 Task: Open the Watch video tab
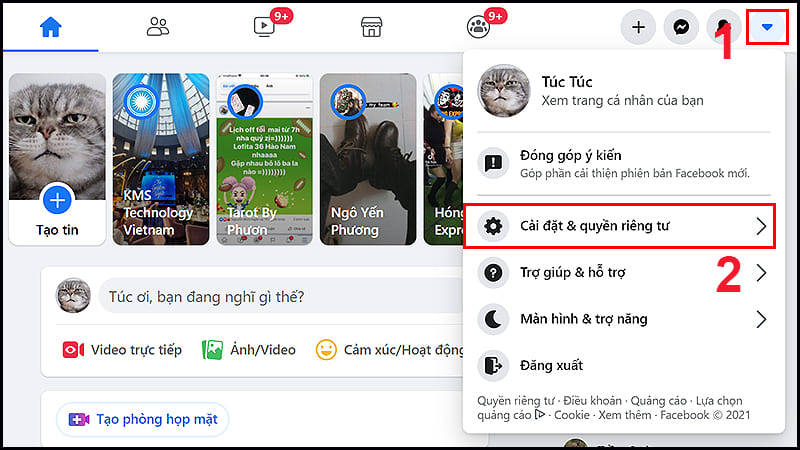pyautogui.click(x=265, y=27)
